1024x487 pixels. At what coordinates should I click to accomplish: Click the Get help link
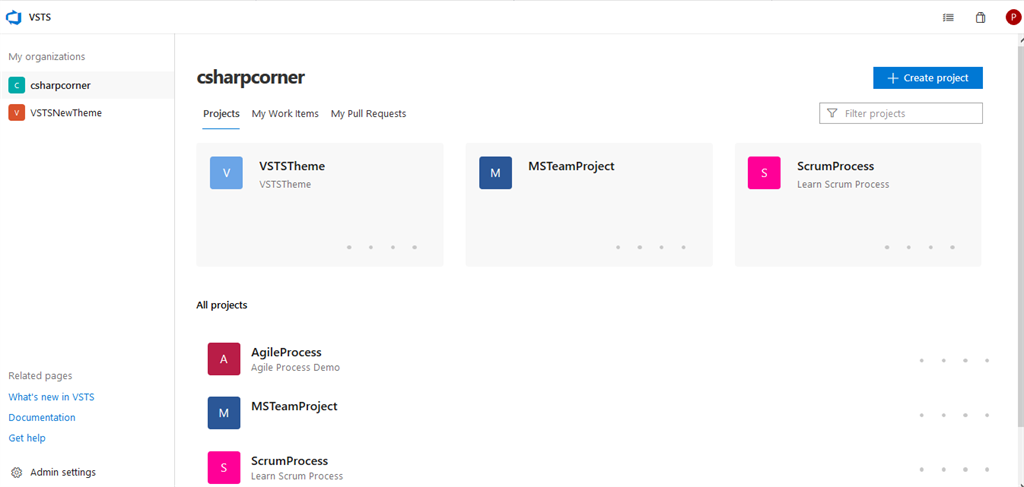pyautogui.click(x=27, y=438)
